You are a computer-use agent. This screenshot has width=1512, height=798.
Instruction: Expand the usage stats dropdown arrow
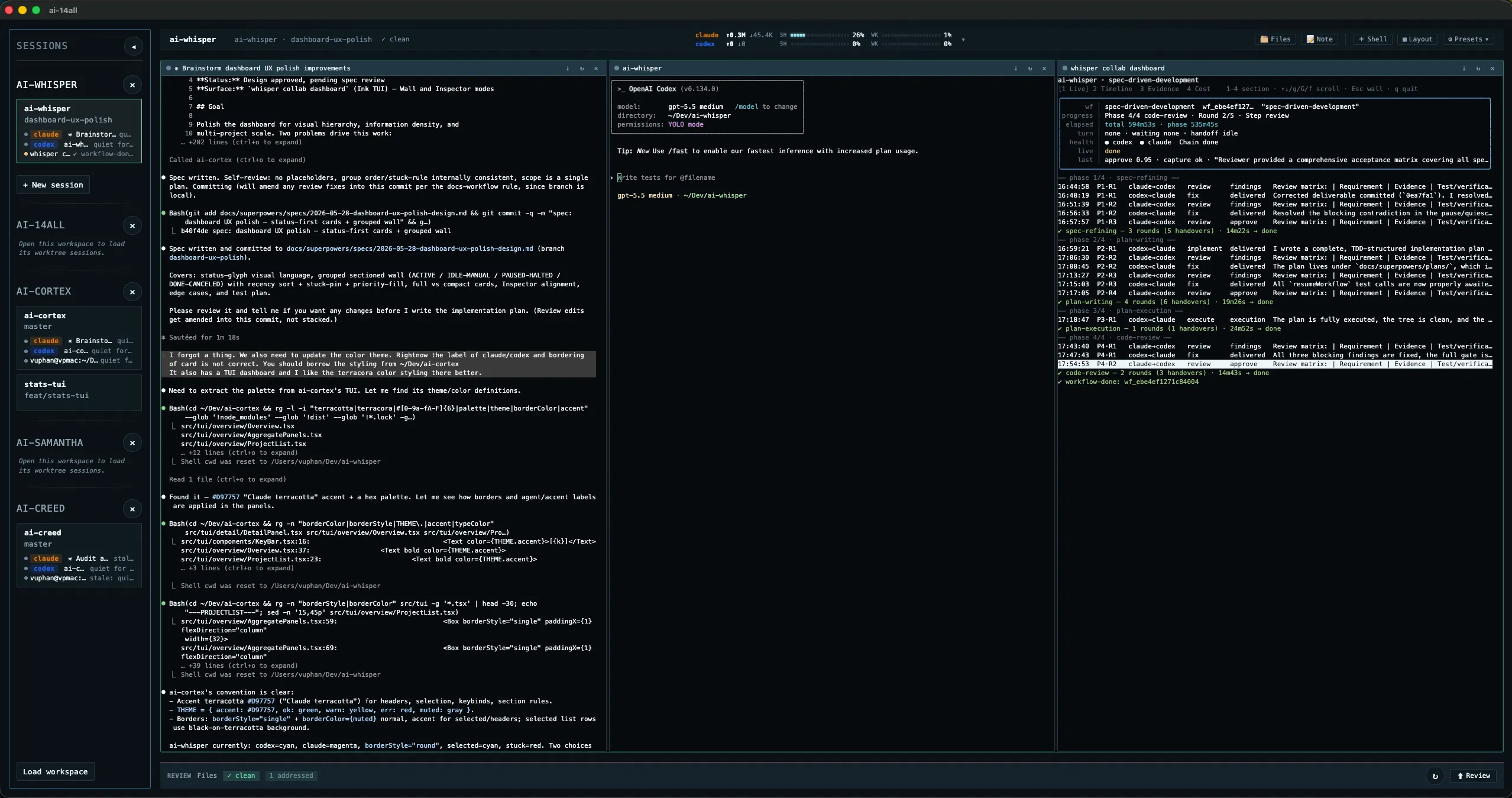[x=963, y=40]
